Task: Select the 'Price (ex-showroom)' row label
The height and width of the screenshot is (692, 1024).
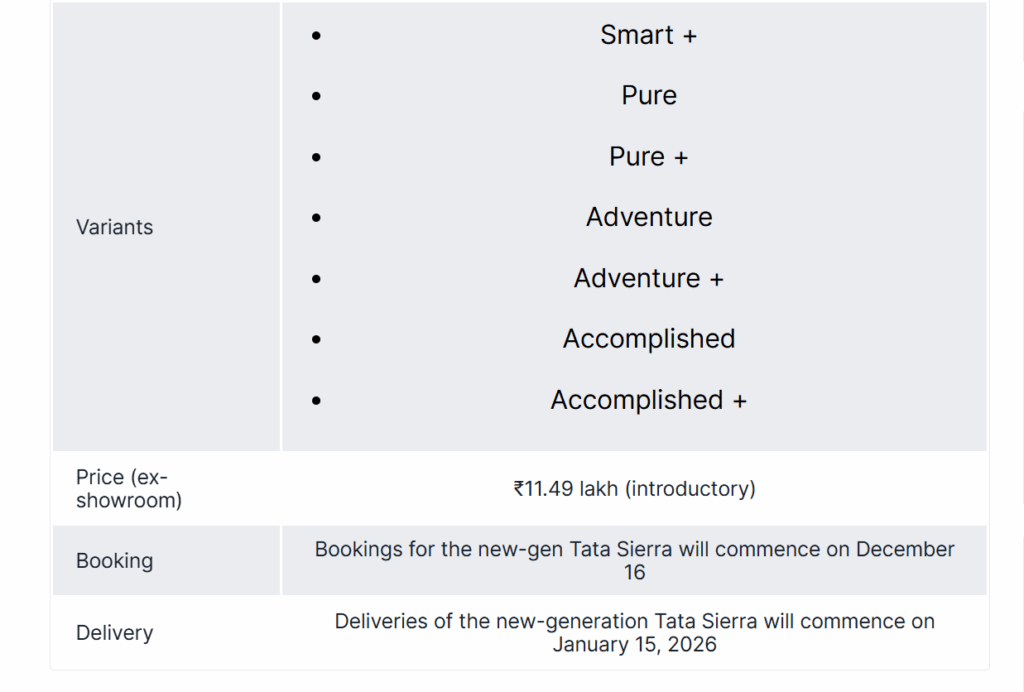Action: coord(129,489)
